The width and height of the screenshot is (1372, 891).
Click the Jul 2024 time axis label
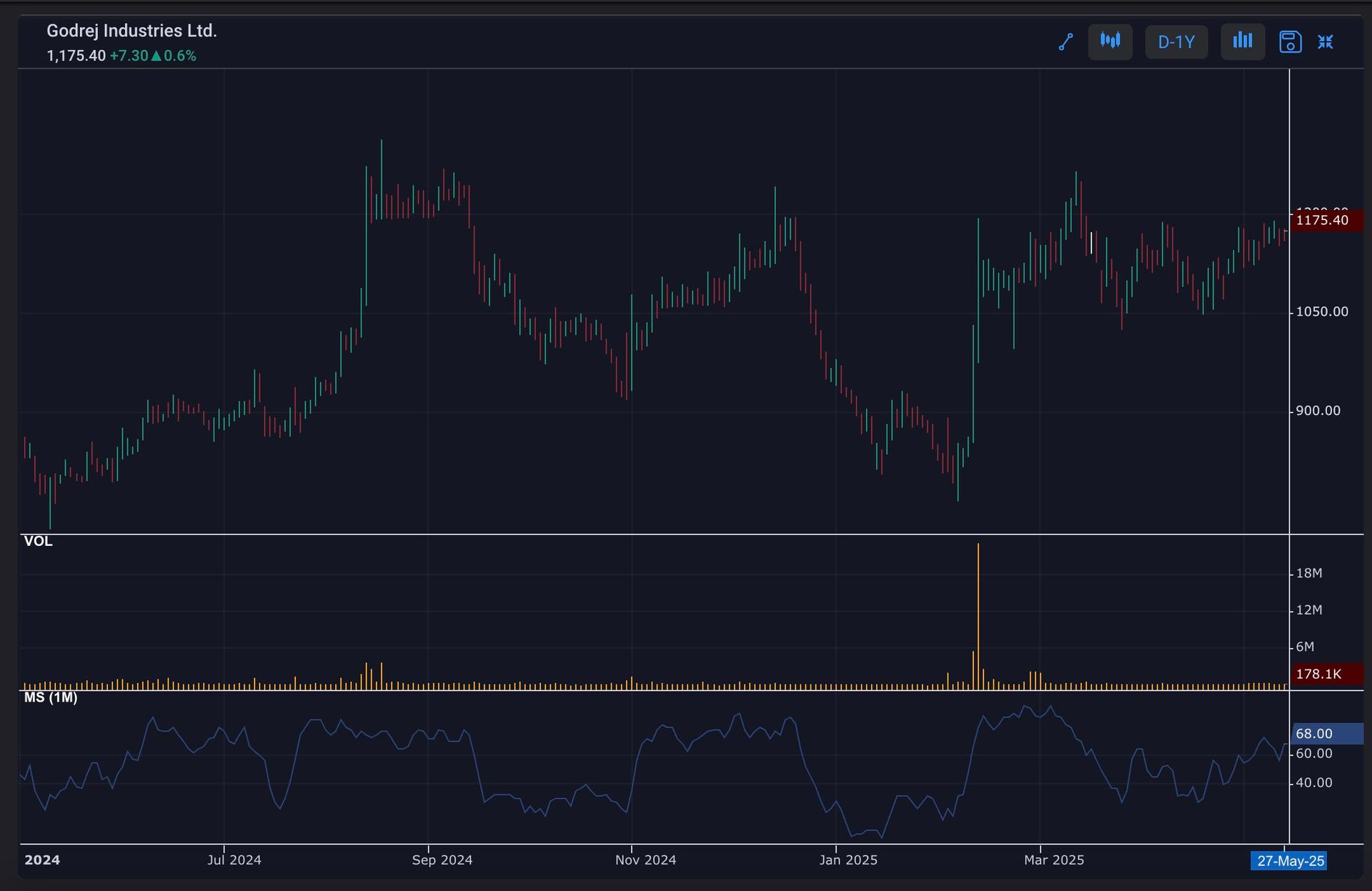[x=234, y=860]
